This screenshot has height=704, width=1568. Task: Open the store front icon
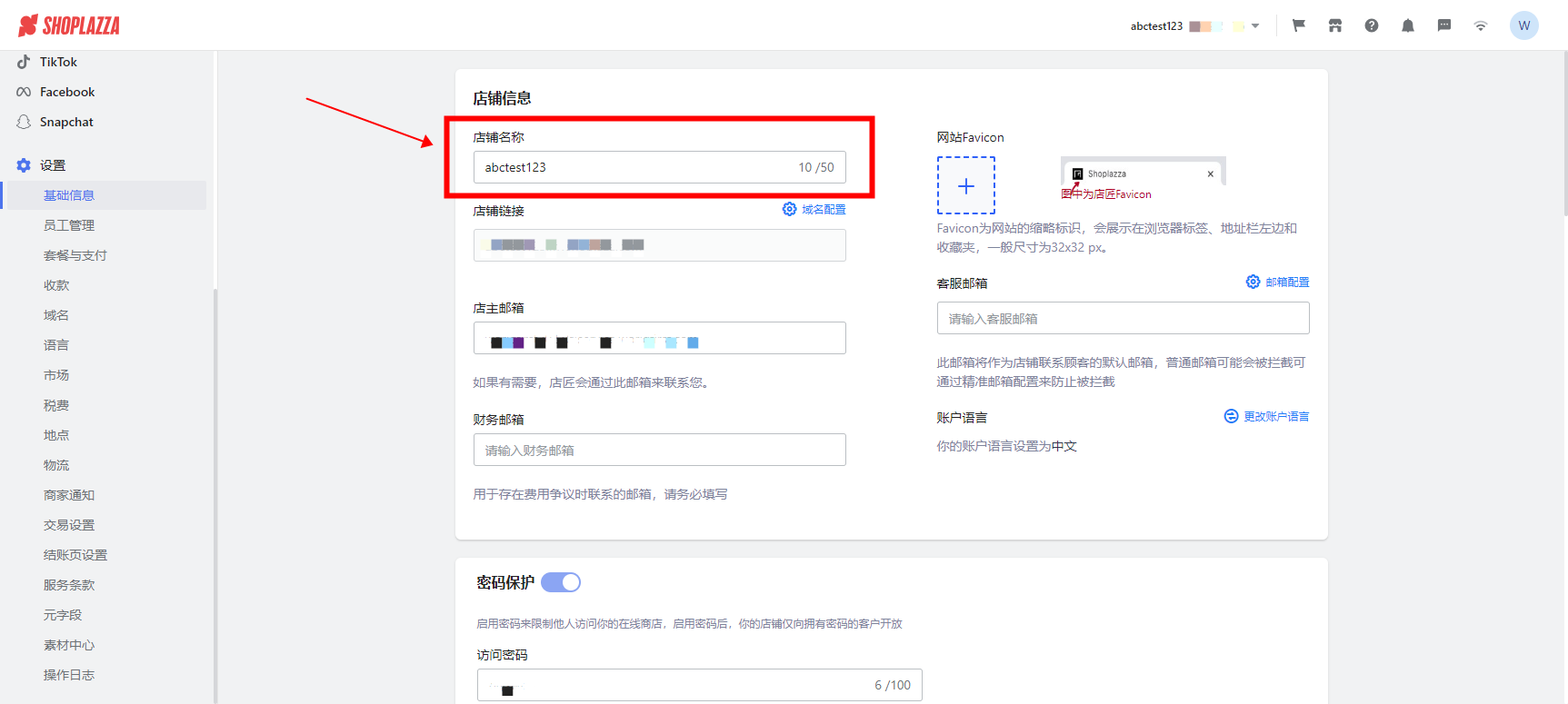tap(1334, 25)
